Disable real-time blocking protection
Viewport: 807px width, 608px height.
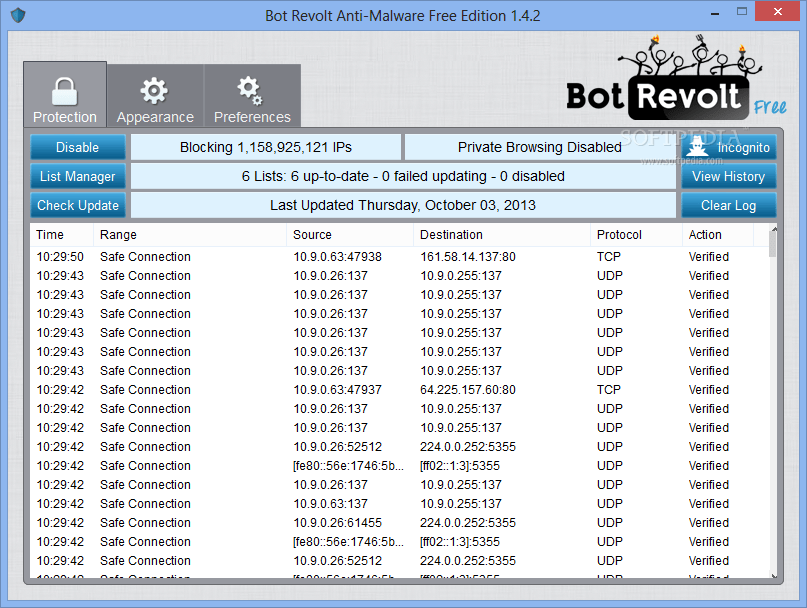pyautogui.click(x=77, y=146)
